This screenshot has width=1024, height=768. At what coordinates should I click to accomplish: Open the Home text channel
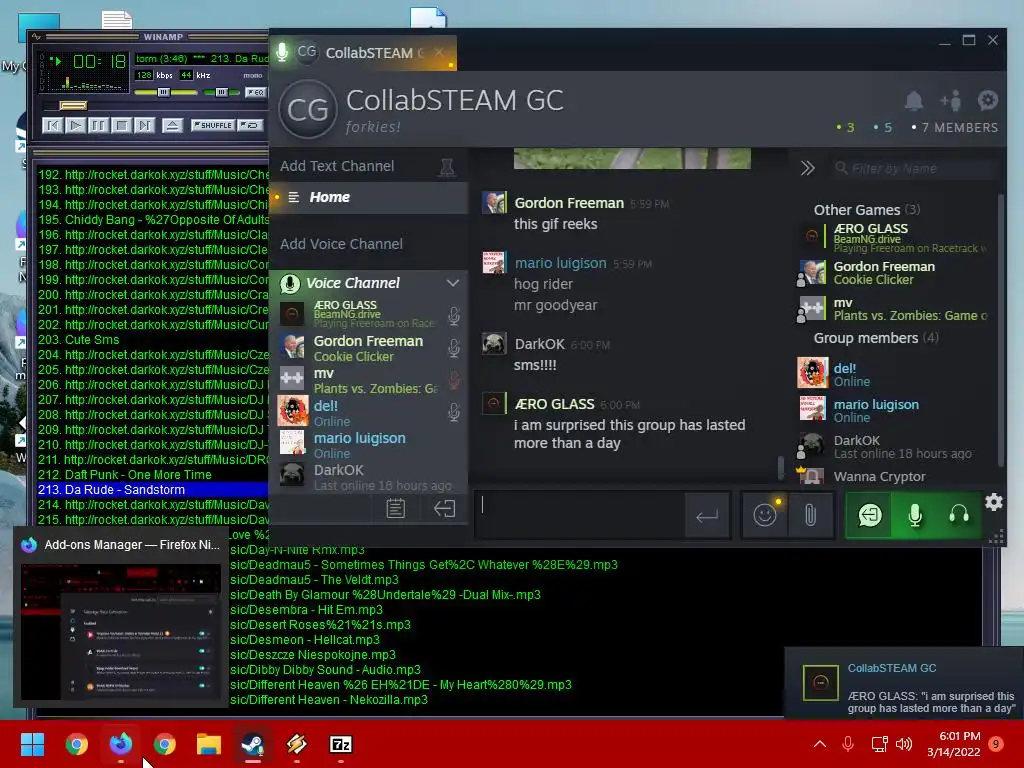point(369,197)
